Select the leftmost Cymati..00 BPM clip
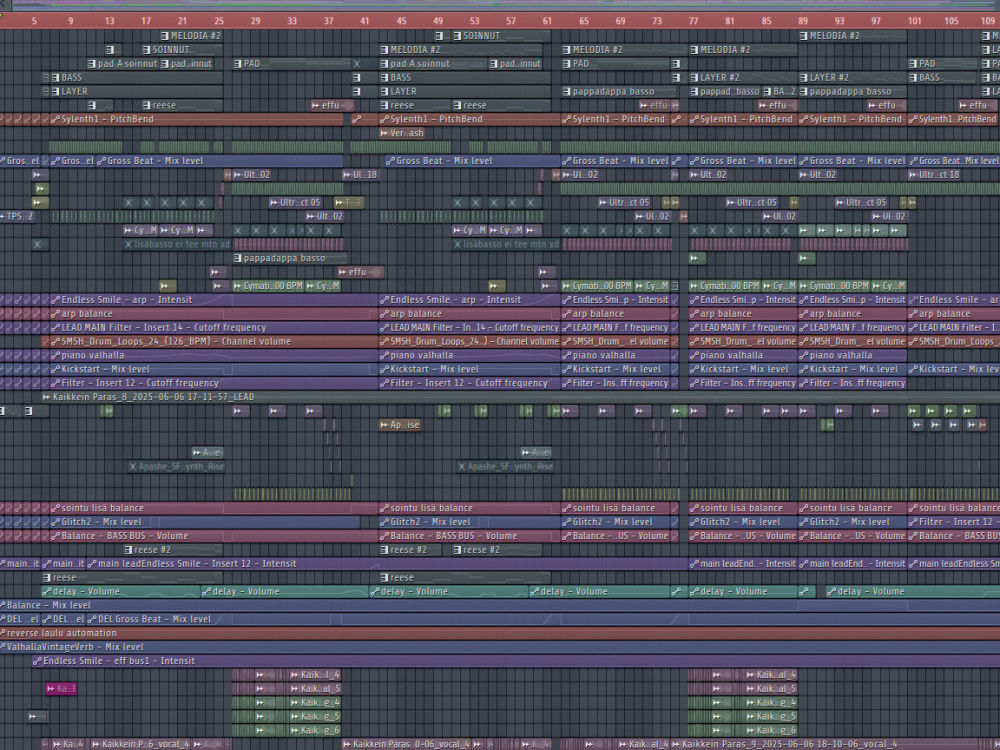Screen dimensions: 1000x750 click(x=268, y=286)
